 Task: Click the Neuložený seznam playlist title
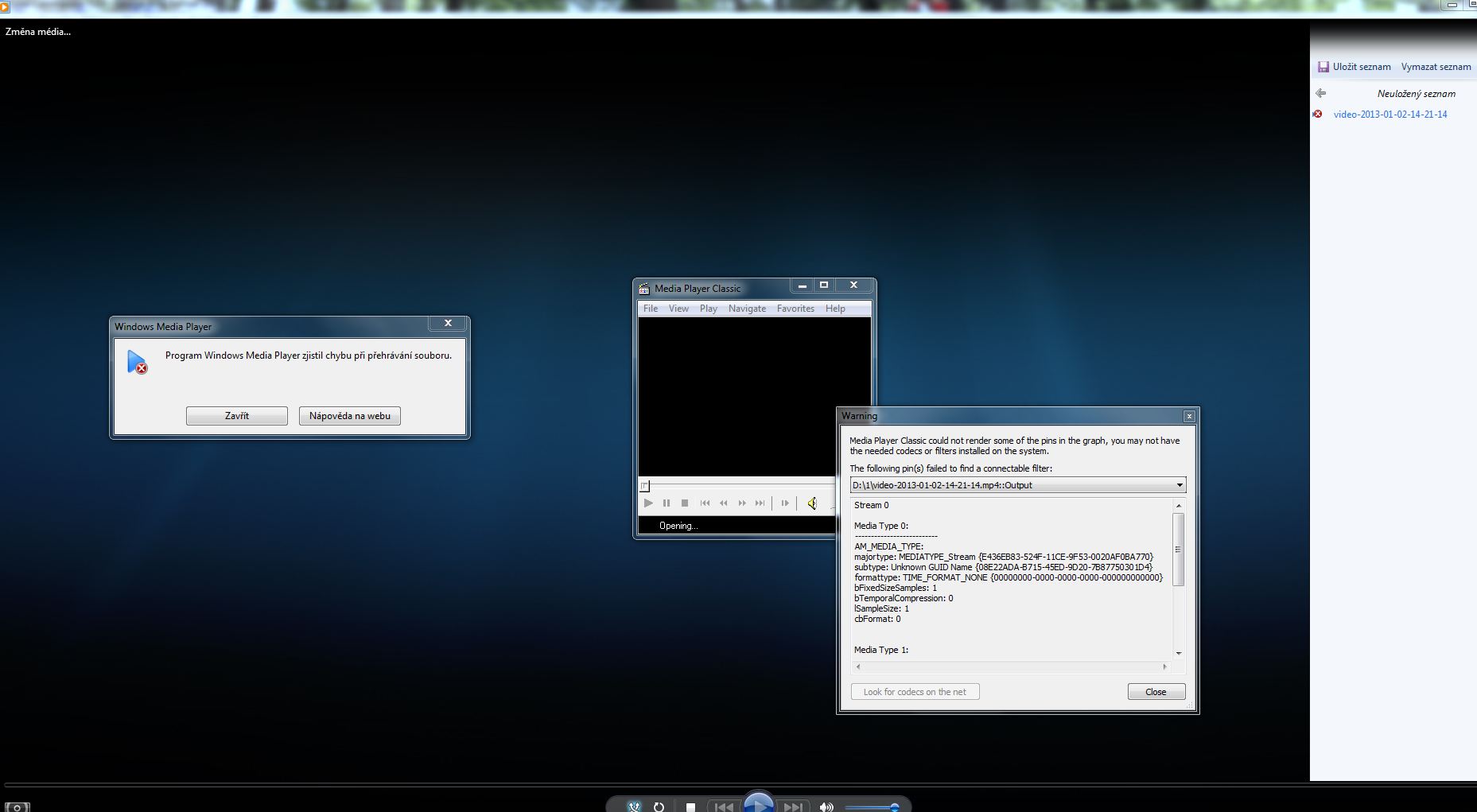pyautogui.click(x=1417, y=94)
